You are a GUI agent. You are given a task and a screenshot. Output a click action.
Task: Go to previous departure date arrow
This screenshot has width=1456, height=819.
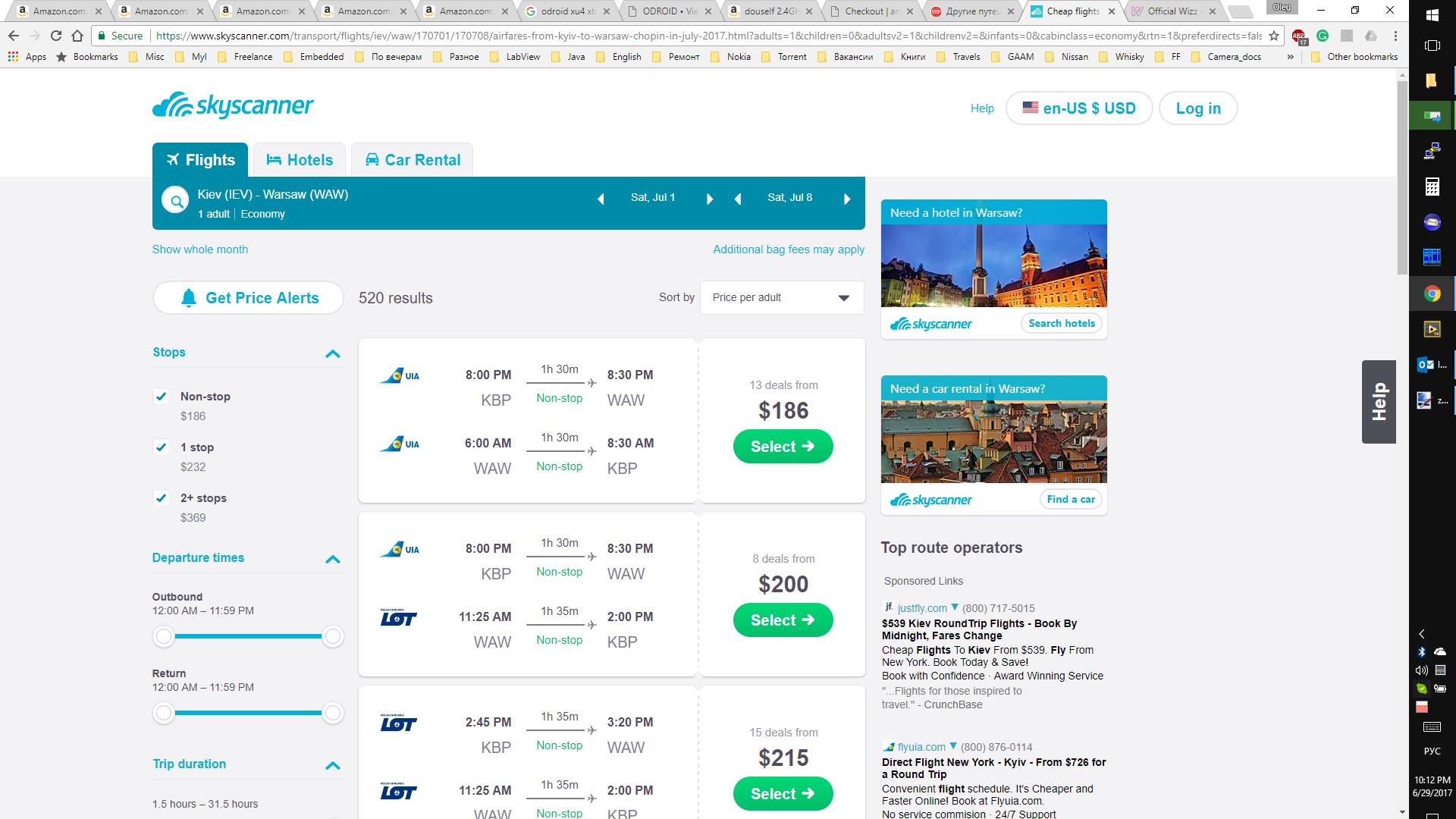coord(601,199)
